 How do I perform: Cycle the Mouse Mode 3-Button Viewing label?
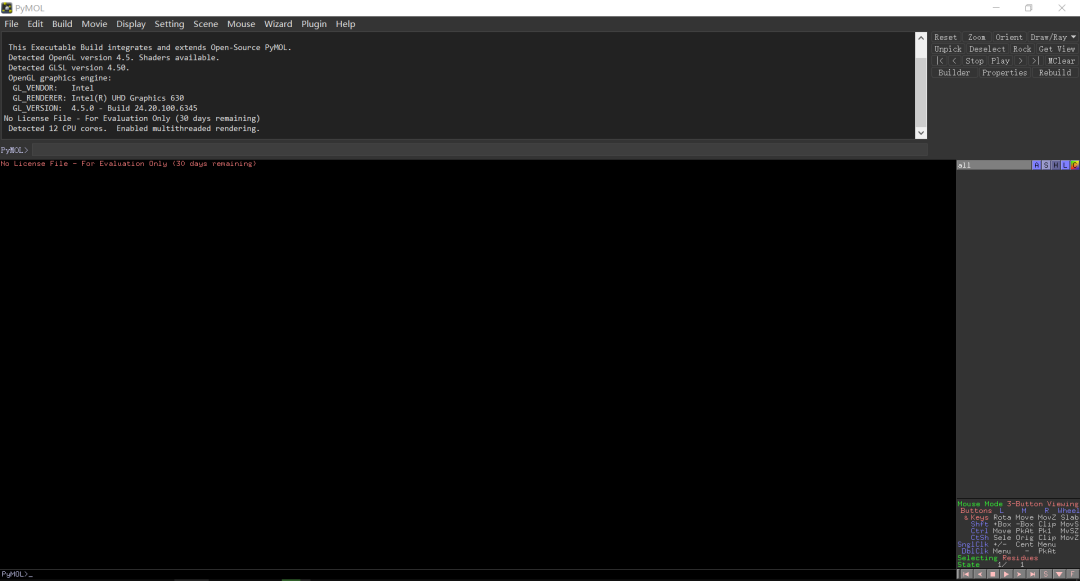click(1018, 504)
